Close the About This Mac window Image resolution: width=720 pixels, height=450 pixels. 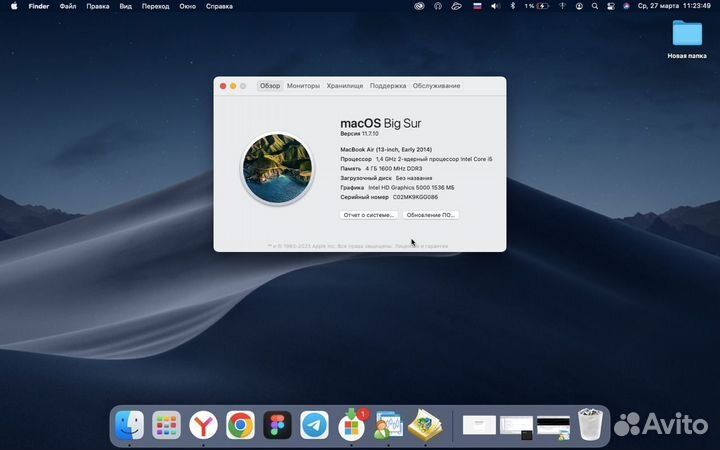(223, 86)
